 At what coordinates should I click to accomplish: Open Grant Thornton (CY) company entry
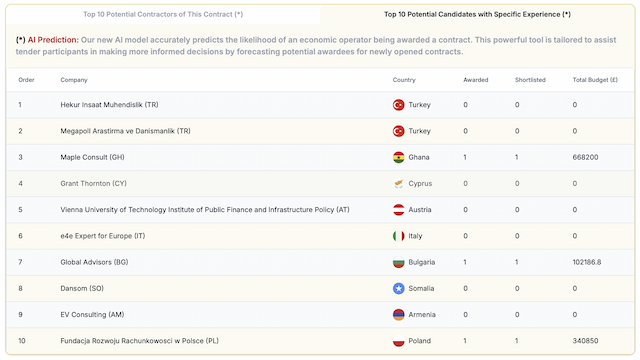(x=93, y=184)
